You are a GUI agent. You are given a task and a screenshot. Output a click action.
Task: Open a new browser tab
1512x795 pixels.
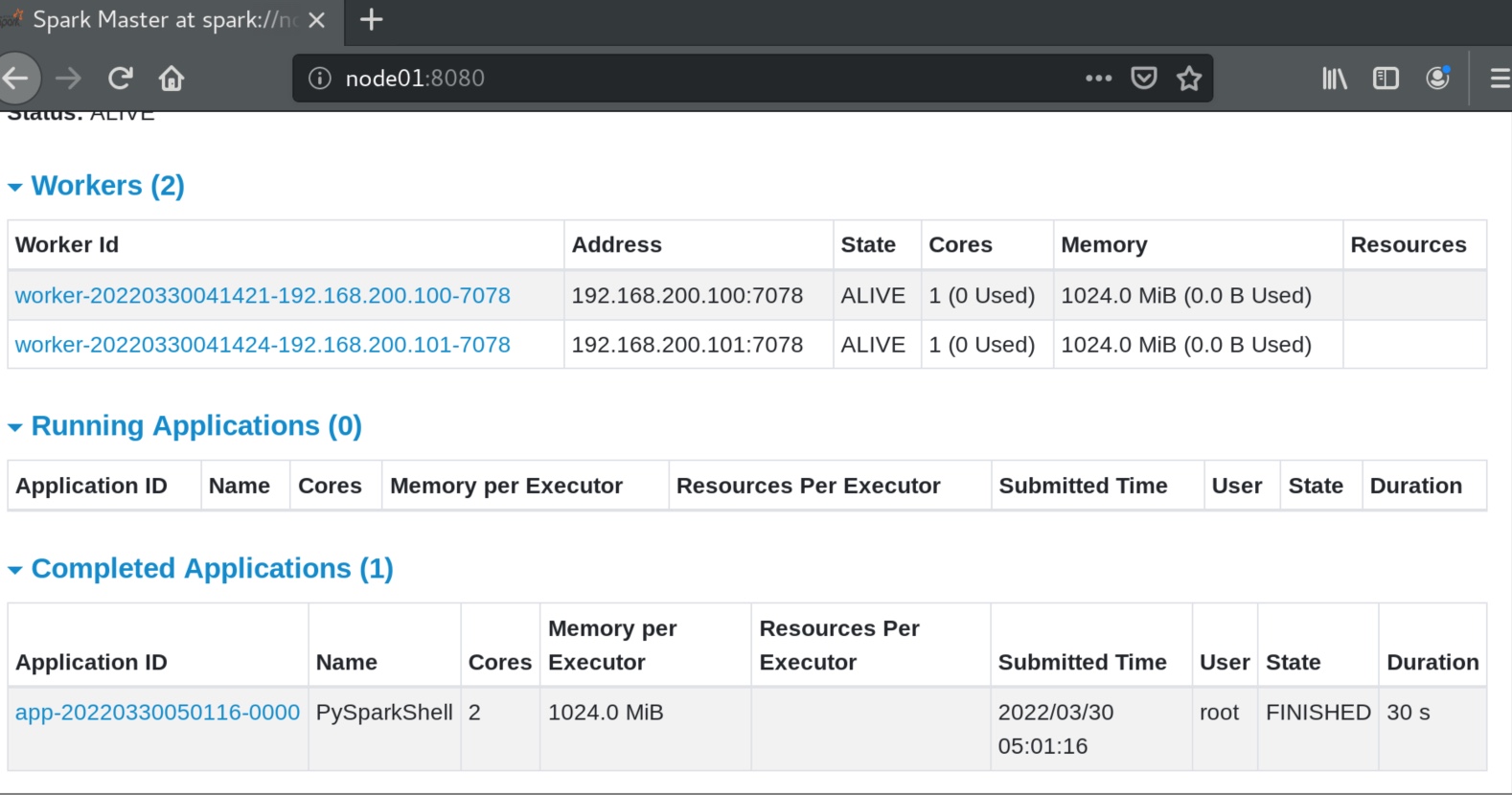371,19
